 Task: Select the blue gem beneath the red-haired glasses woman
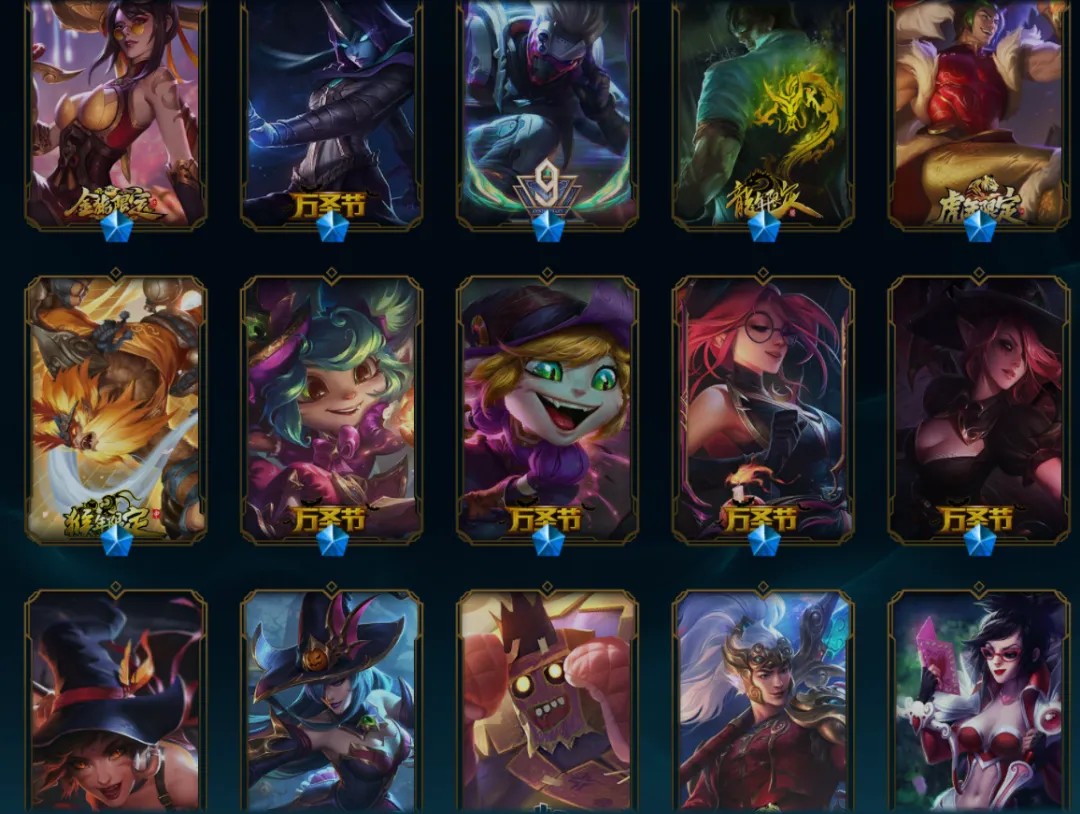[763, 541]
